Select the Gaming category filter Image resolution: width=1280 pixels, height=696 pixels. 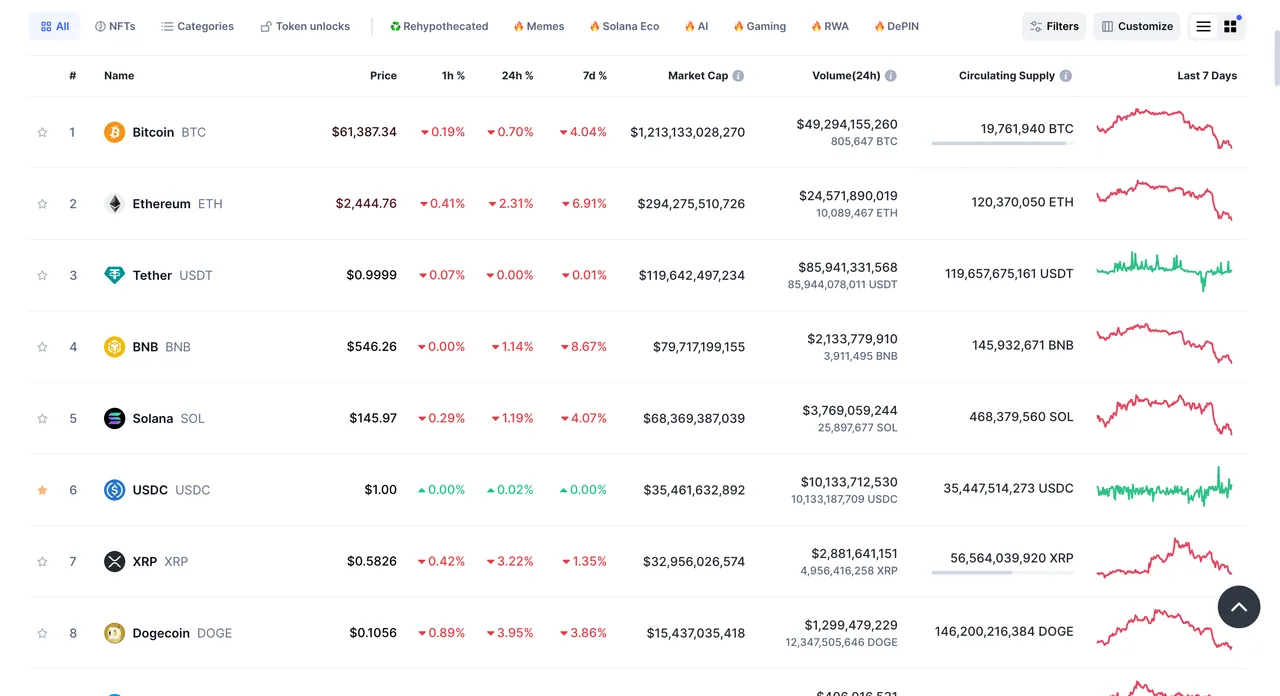tap(759, 26)
